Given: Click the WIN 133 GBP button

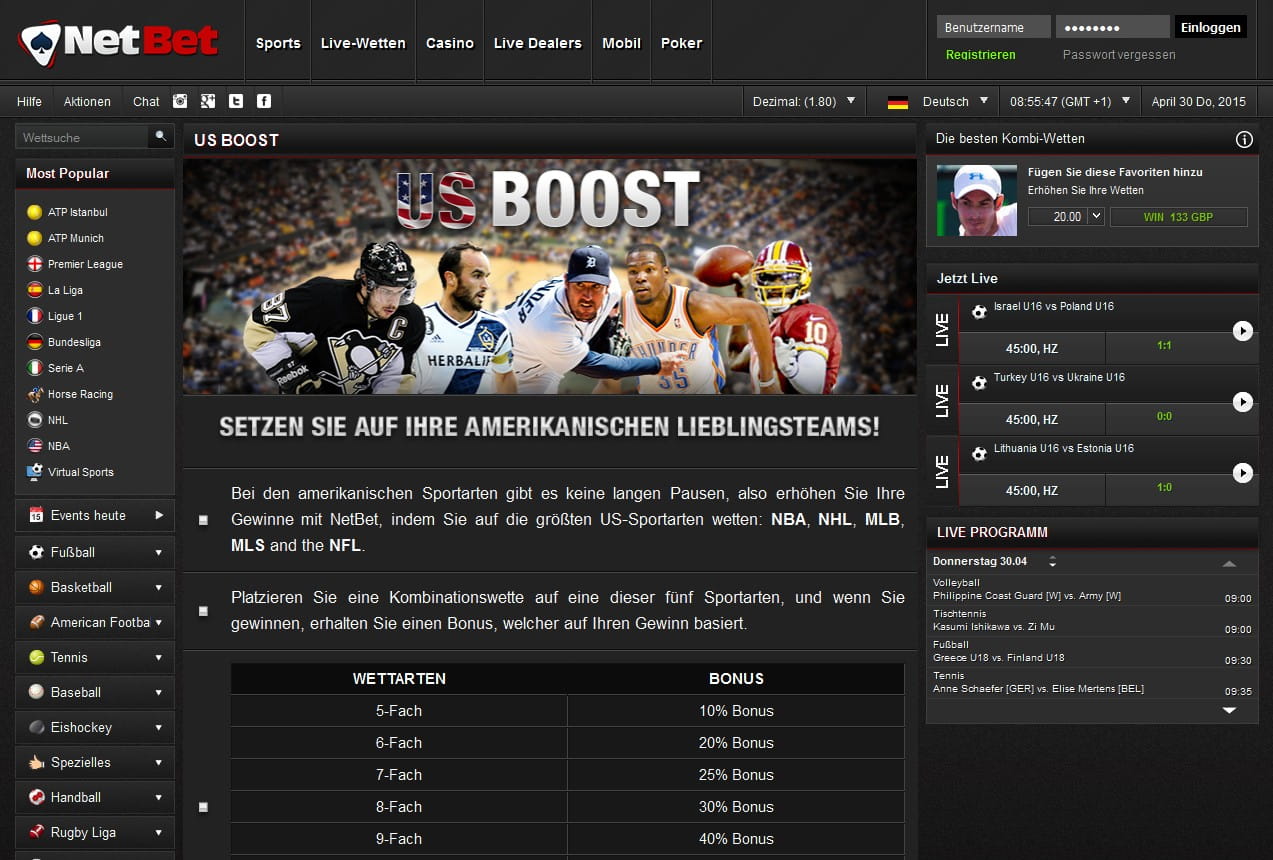Looking at the screenshot, I should (x=1179, y=216).
